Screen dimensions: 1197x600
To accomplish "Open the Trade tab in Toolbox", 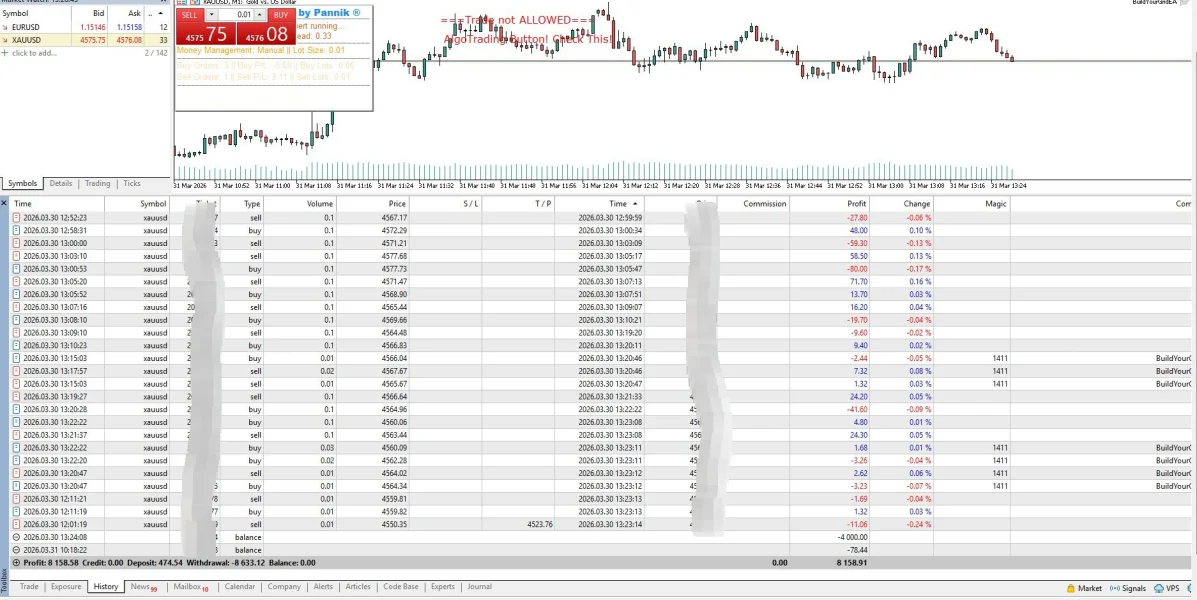I will click(29, 587).
